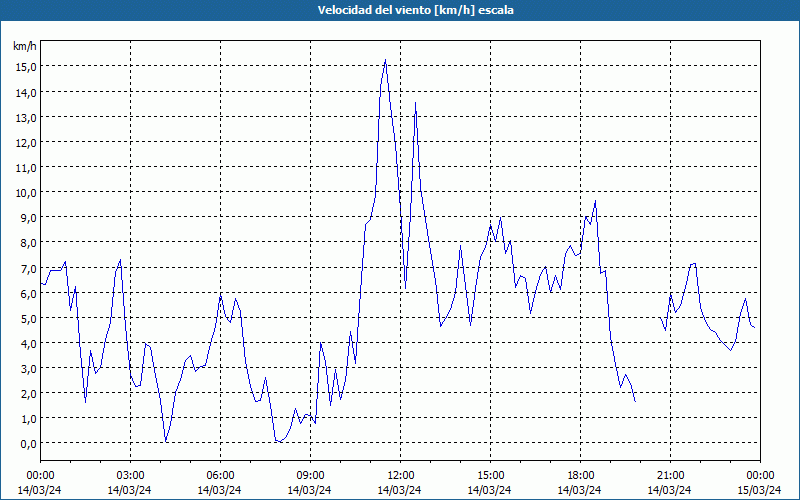Select the 11,0 y-axis value

[26, 167]
